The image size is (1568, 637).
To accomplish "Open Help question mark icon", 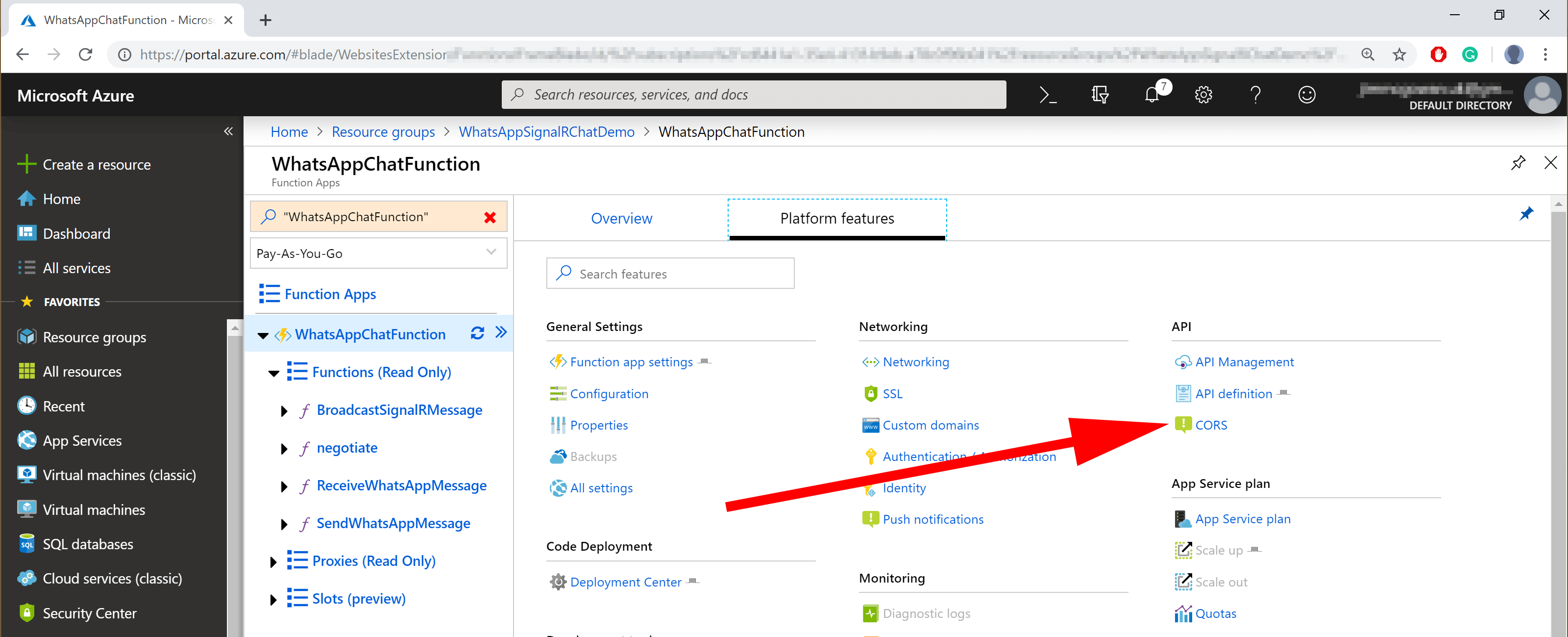I will [x=1255, y=94].
